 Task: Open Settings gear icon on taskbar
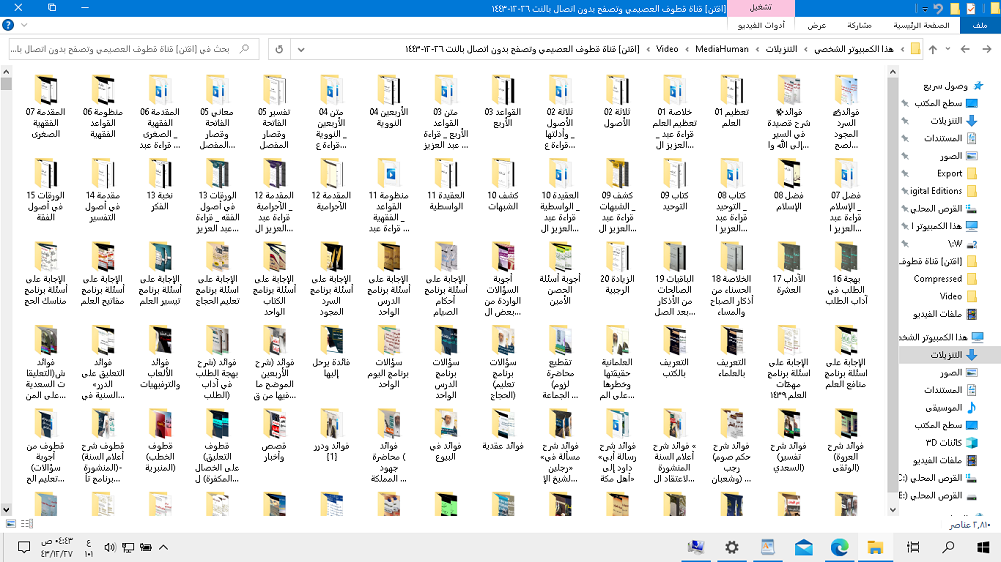pyautogui.click(x=732, y=547)
